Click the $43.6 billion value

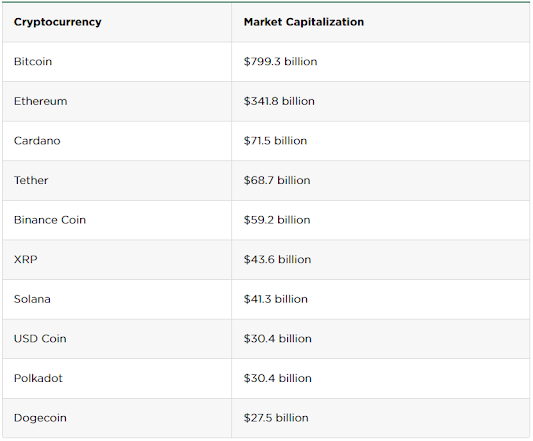click(x=277, y=259)
